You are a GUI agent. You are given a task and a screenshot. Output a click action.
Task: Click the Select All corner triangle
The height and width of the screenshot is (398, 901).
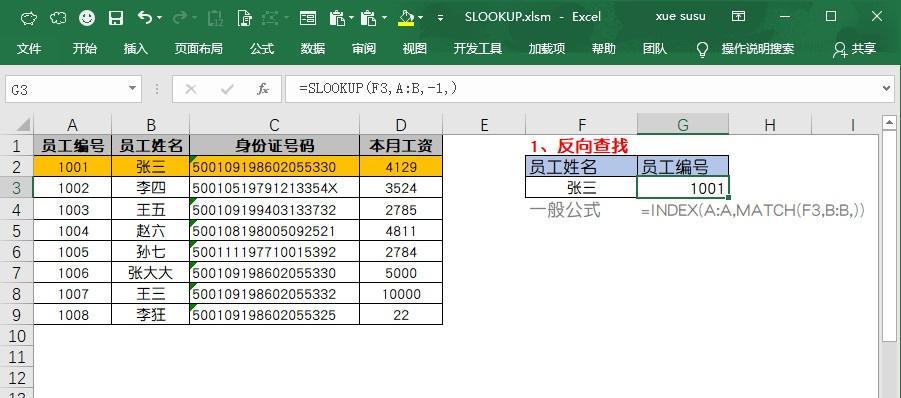click(x=22, y=125)
